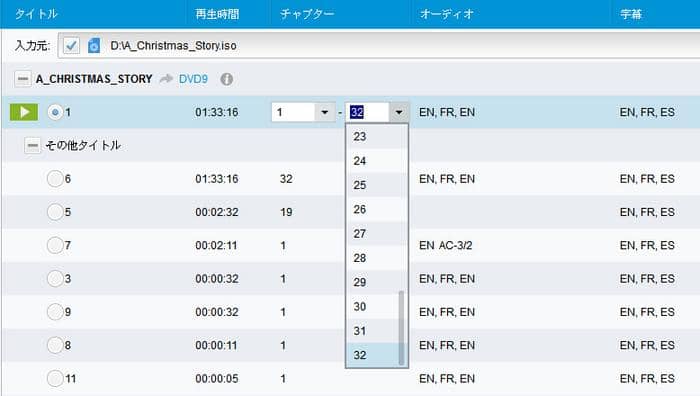700x396 pixels.
Task: Choose chapter 30 in dropdown list
Action: point(372,307)
